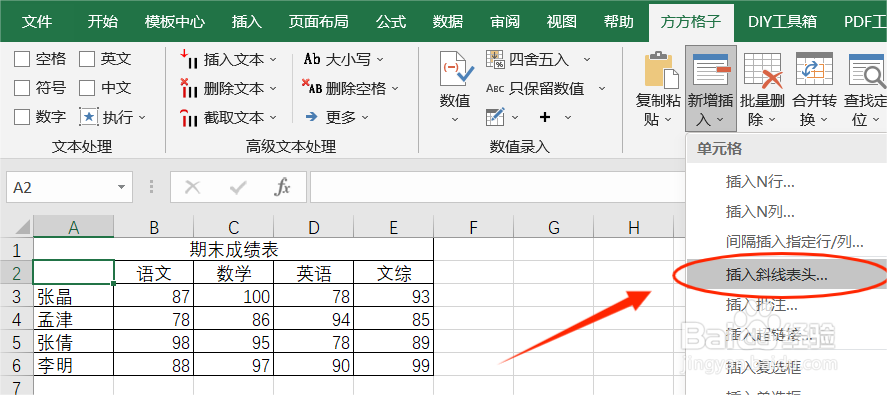Open the 大小写 dropdown arrow
887x395 pixels.
(x=380, y=59)
